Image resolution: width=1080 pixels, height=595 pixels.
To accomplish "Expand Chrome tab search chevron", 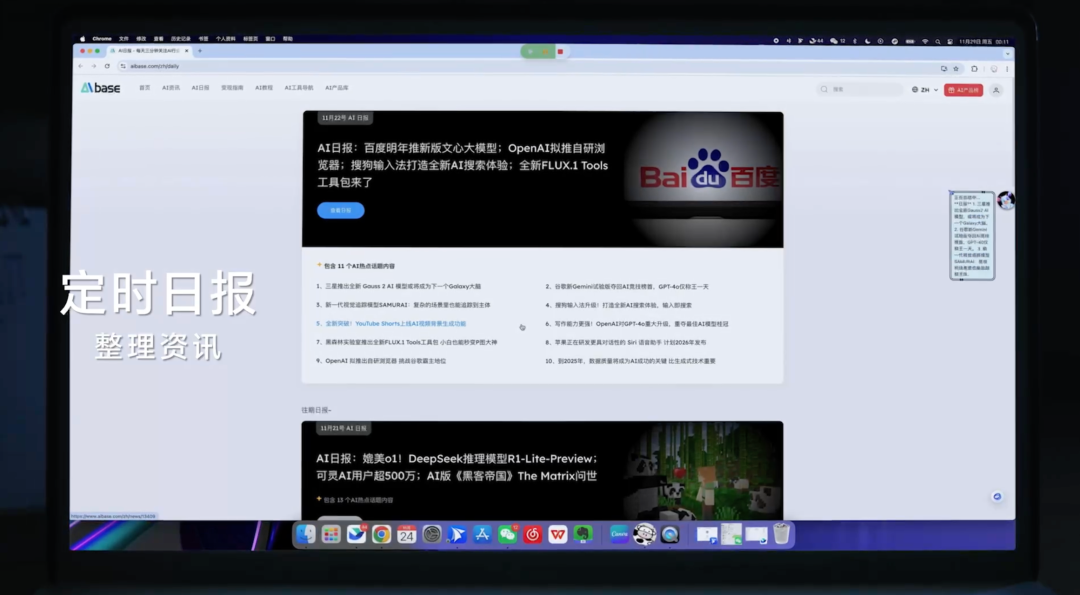I will pyautogui.click(x=1008, y=53).
